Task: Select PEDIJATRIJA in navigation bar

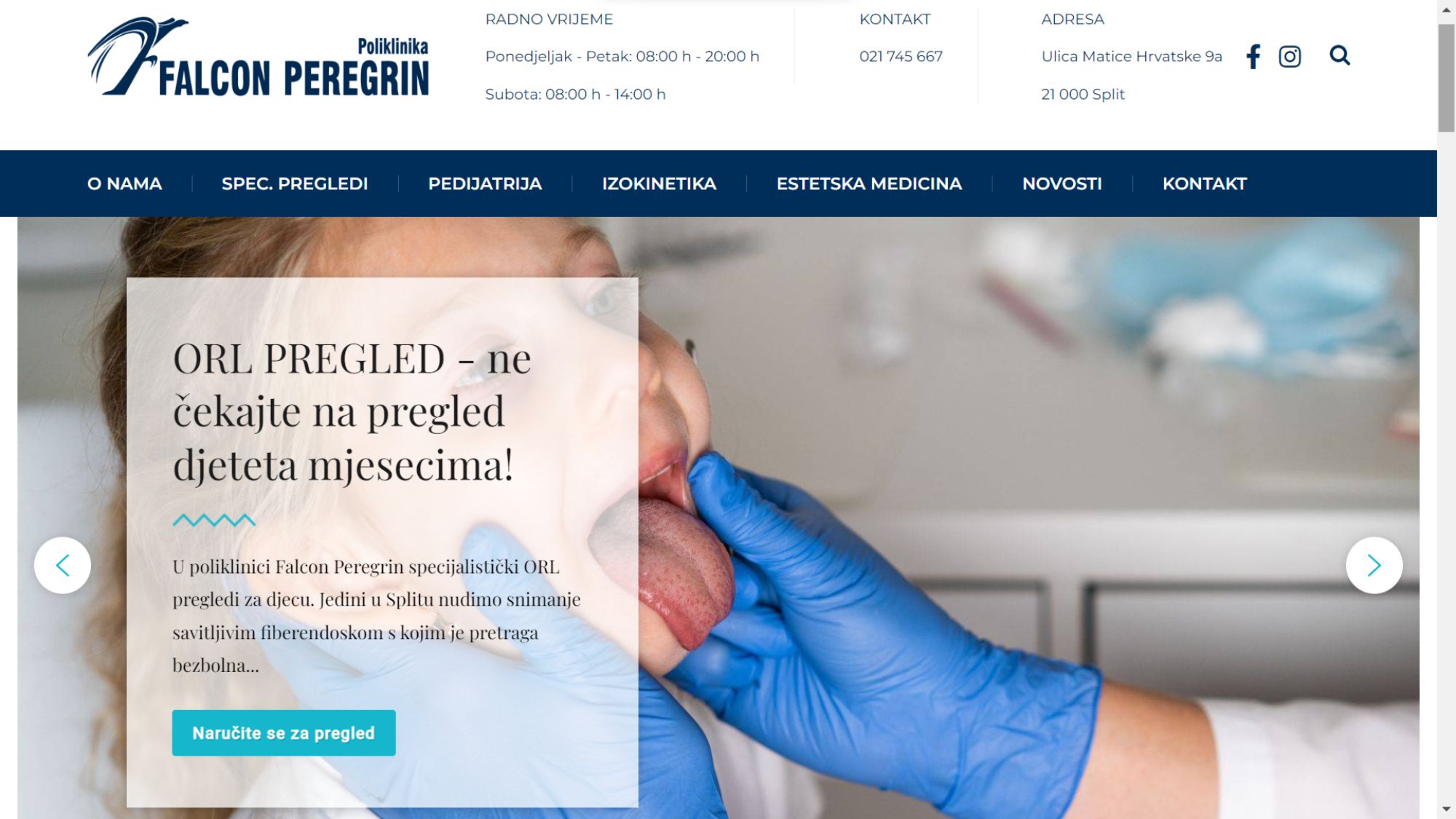Action: coord(485,183)
